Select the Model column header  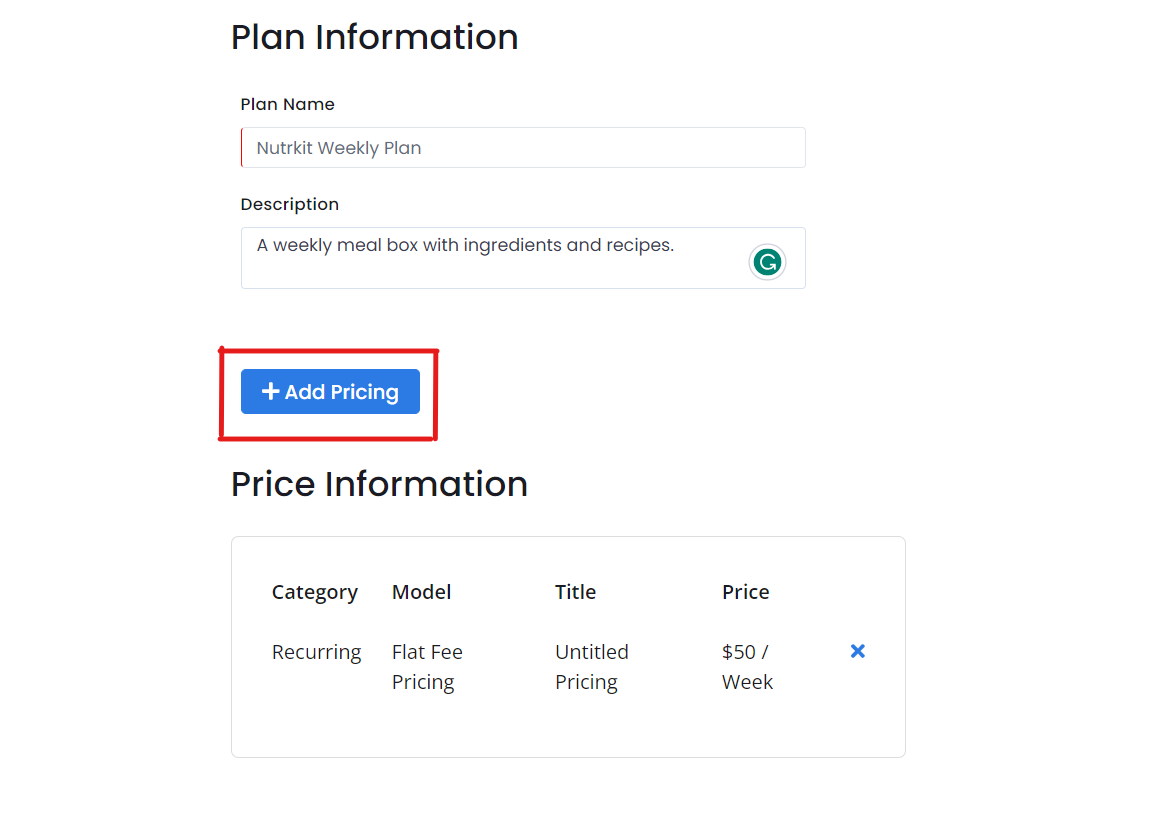click(x=421, y=592)
